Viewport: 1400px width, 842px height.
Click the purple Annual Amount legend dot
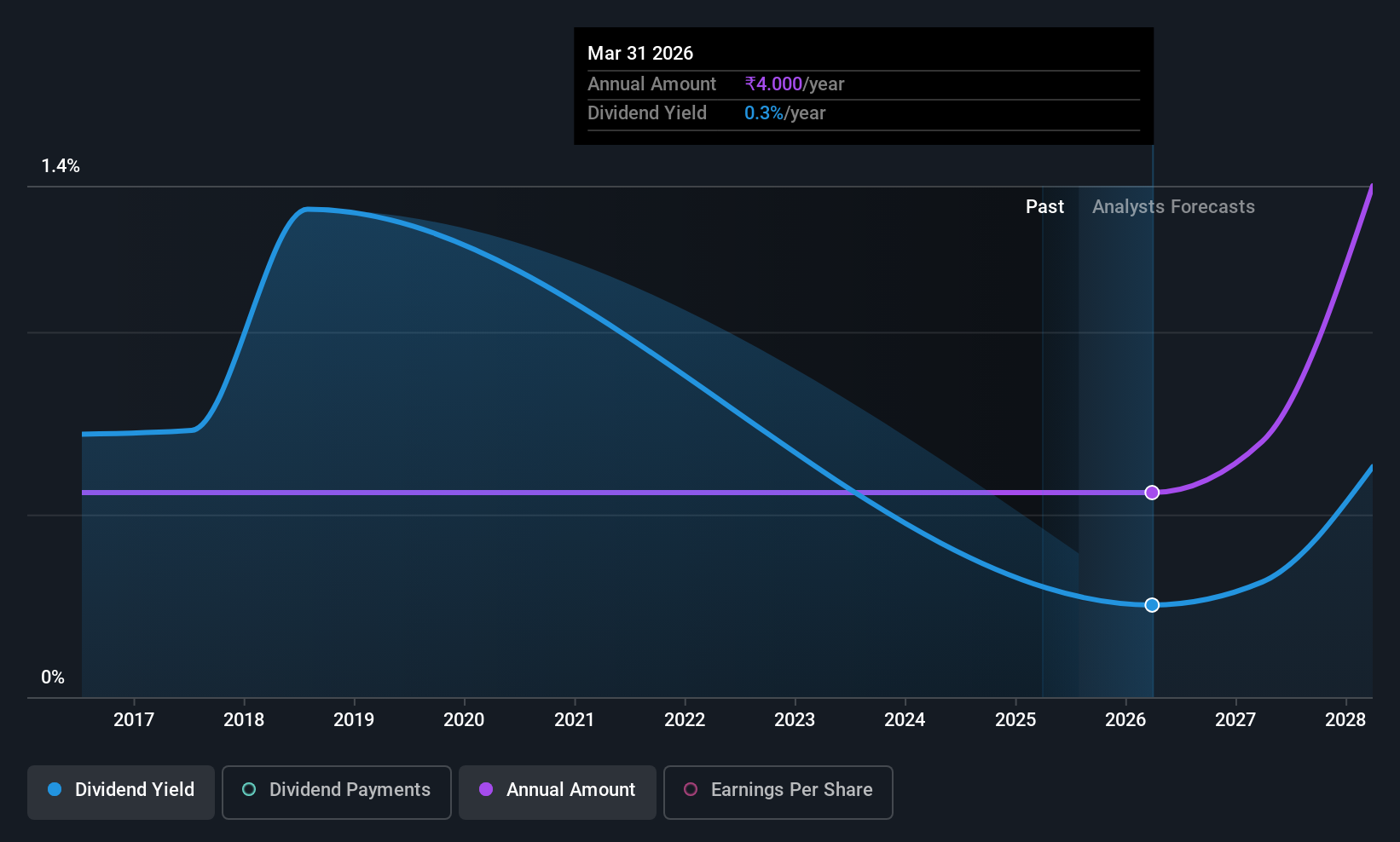(486, 789)
